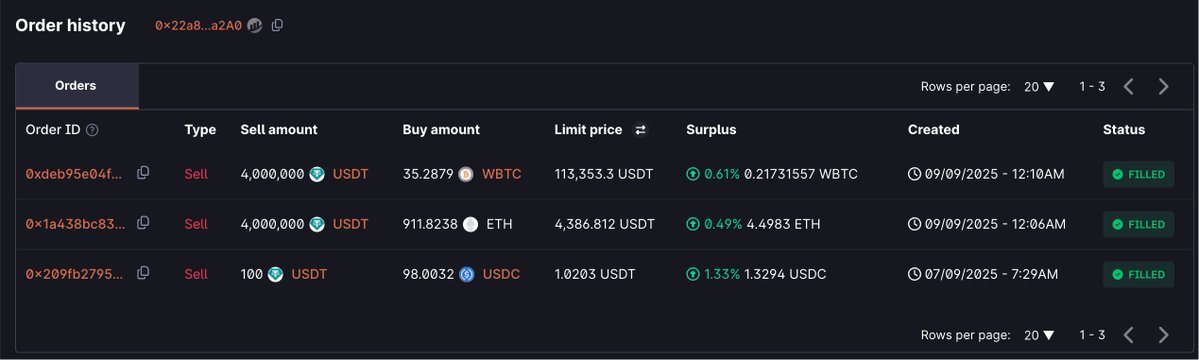Click WBTC token link in buy amount

tap(502, 174)
